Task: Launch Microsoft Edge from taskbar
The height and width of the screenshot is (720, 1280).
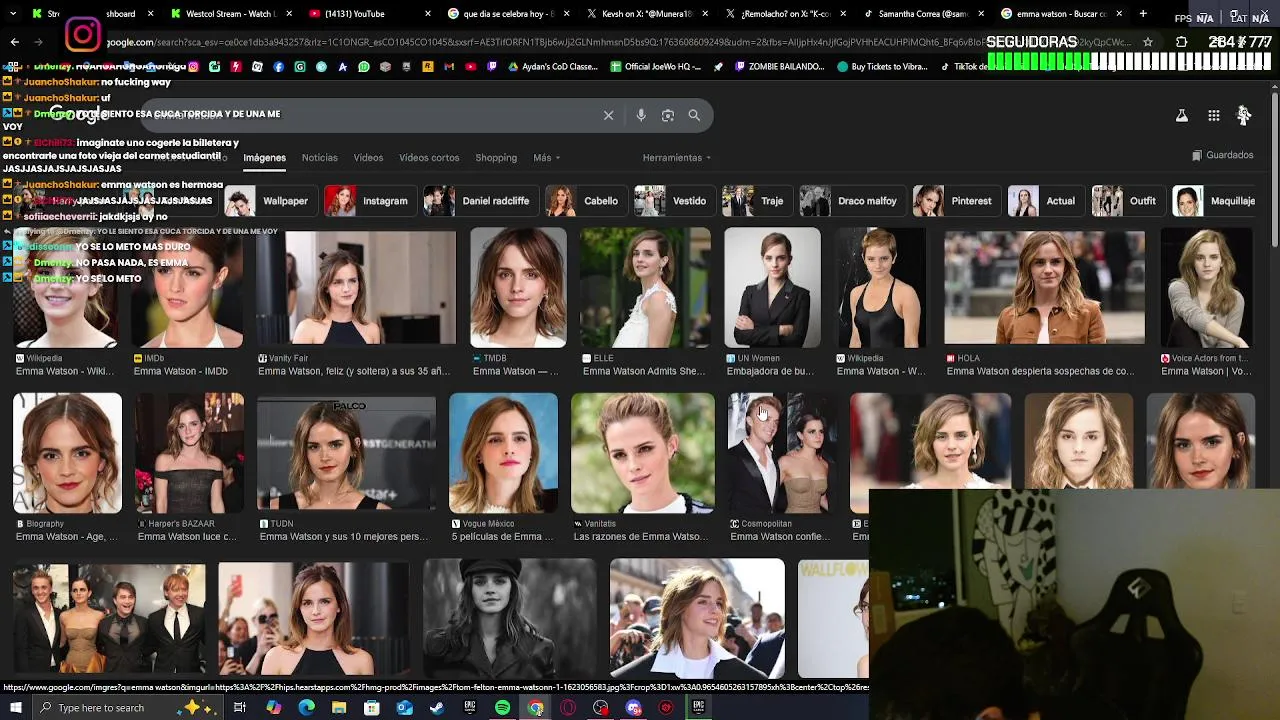Action: click(x=306, y=708)
